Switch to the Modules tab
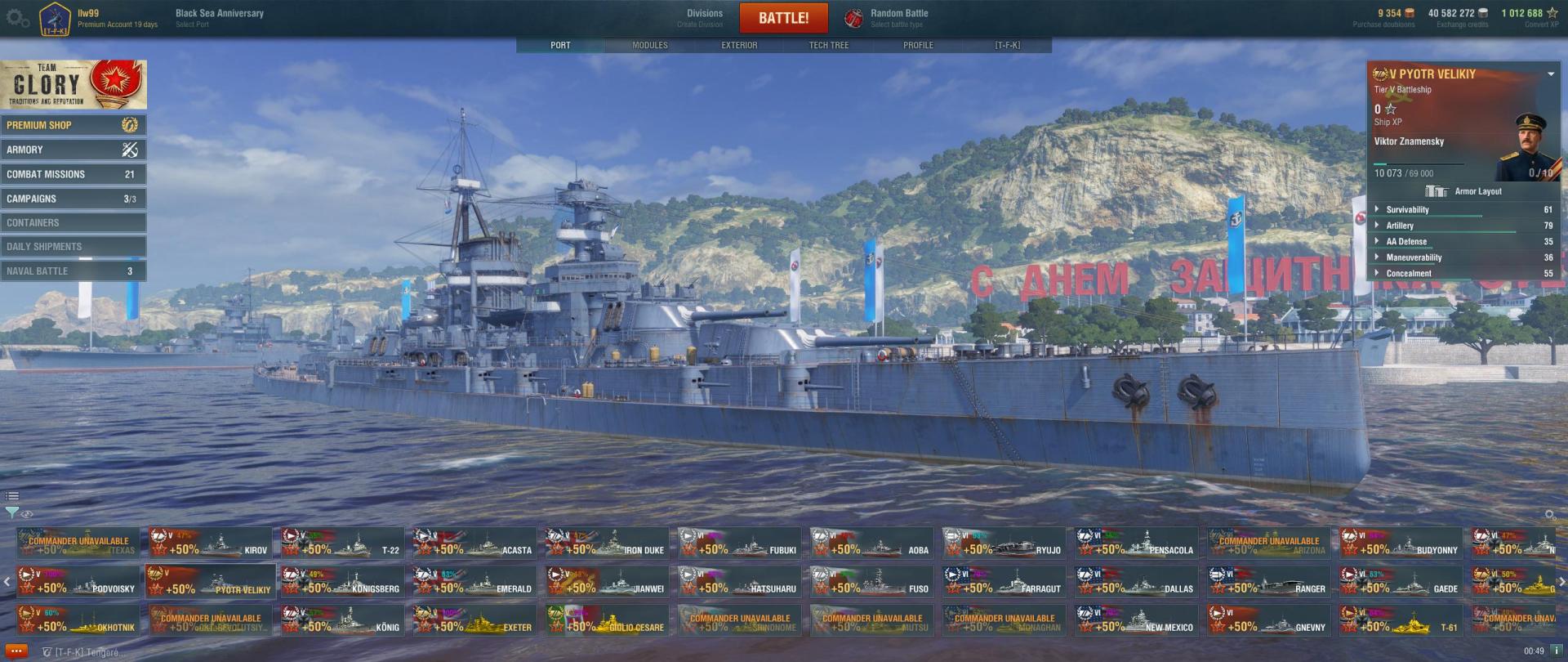The image size is (1568, 662). tap(650, 46)
